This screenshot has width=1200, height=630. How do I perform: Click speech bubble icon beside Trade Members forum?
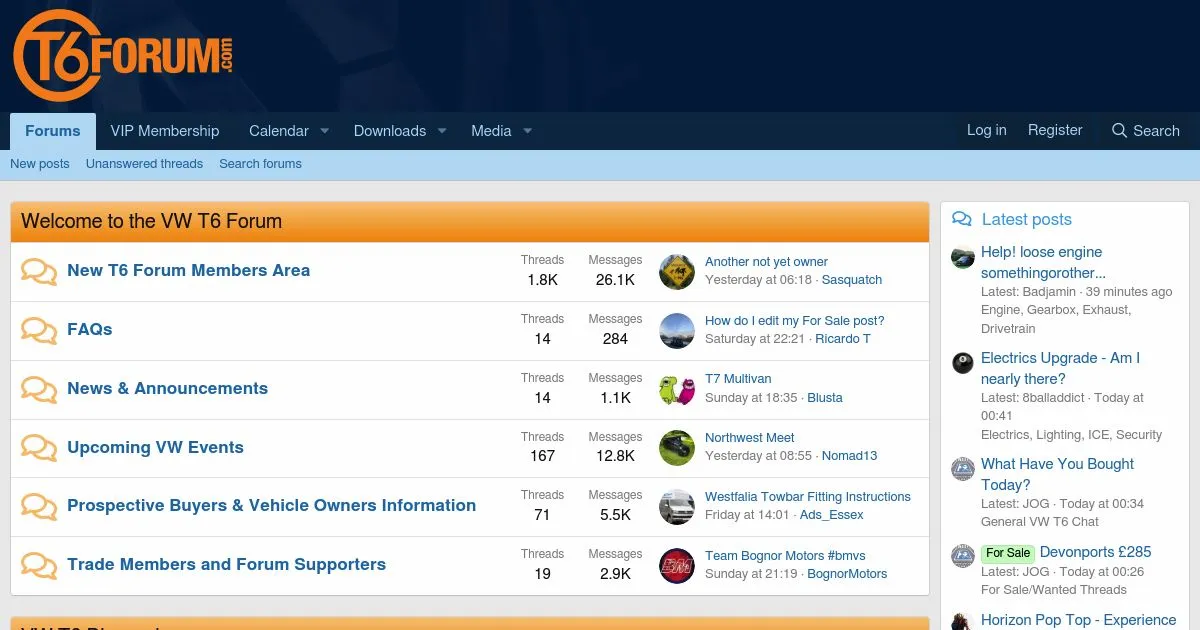pos(39,565)
